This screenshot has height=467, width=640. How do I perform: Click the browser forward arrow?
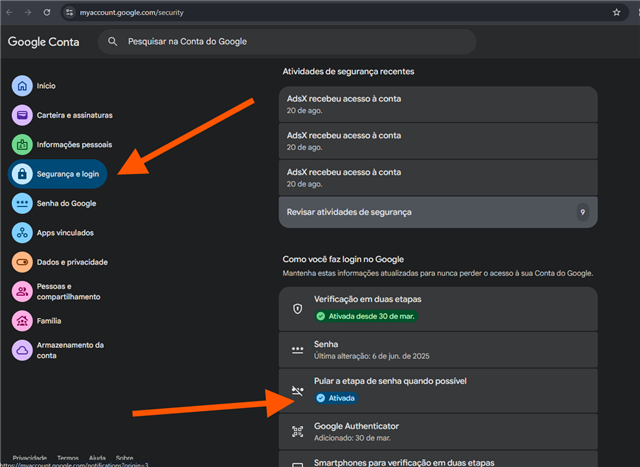[x=28, y=13]
